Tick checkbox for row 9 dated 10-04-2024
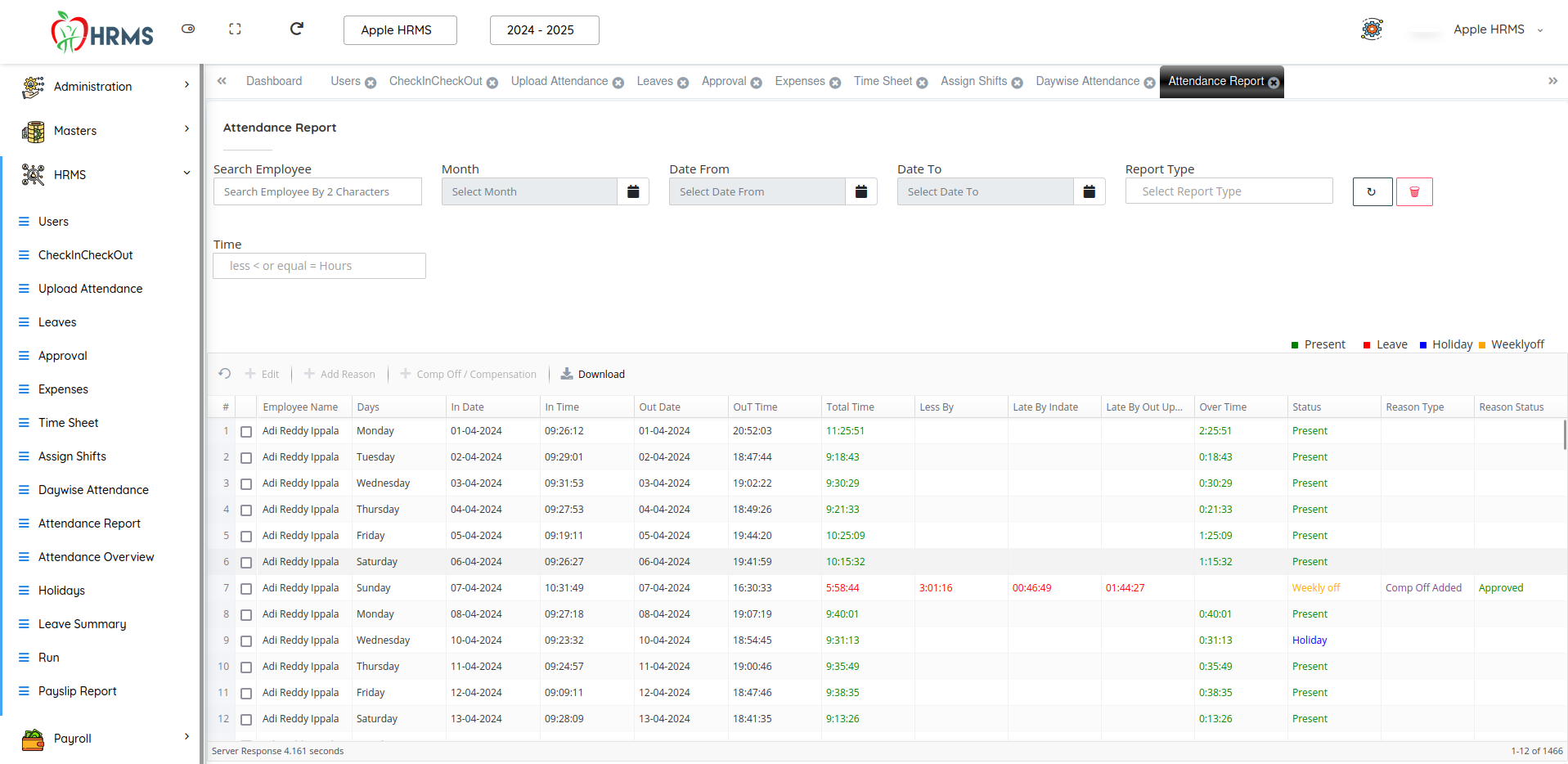 (246, 640)
